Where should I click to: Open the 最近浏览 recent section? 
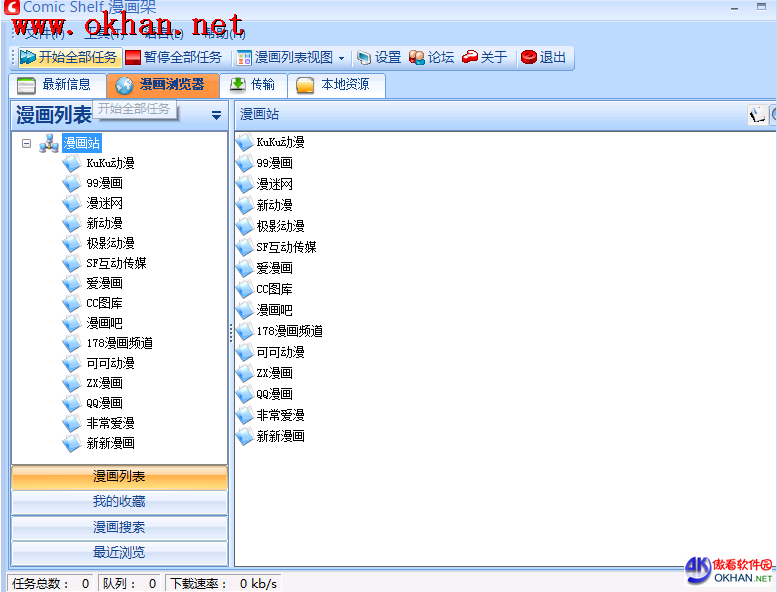[x=119, y=552]
